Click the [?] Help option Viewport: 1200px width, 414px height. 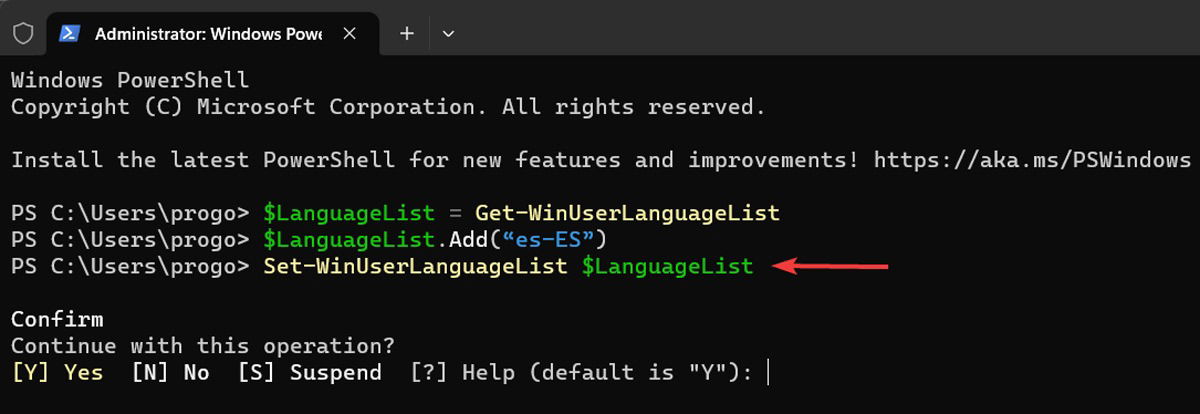coord(461,373)
